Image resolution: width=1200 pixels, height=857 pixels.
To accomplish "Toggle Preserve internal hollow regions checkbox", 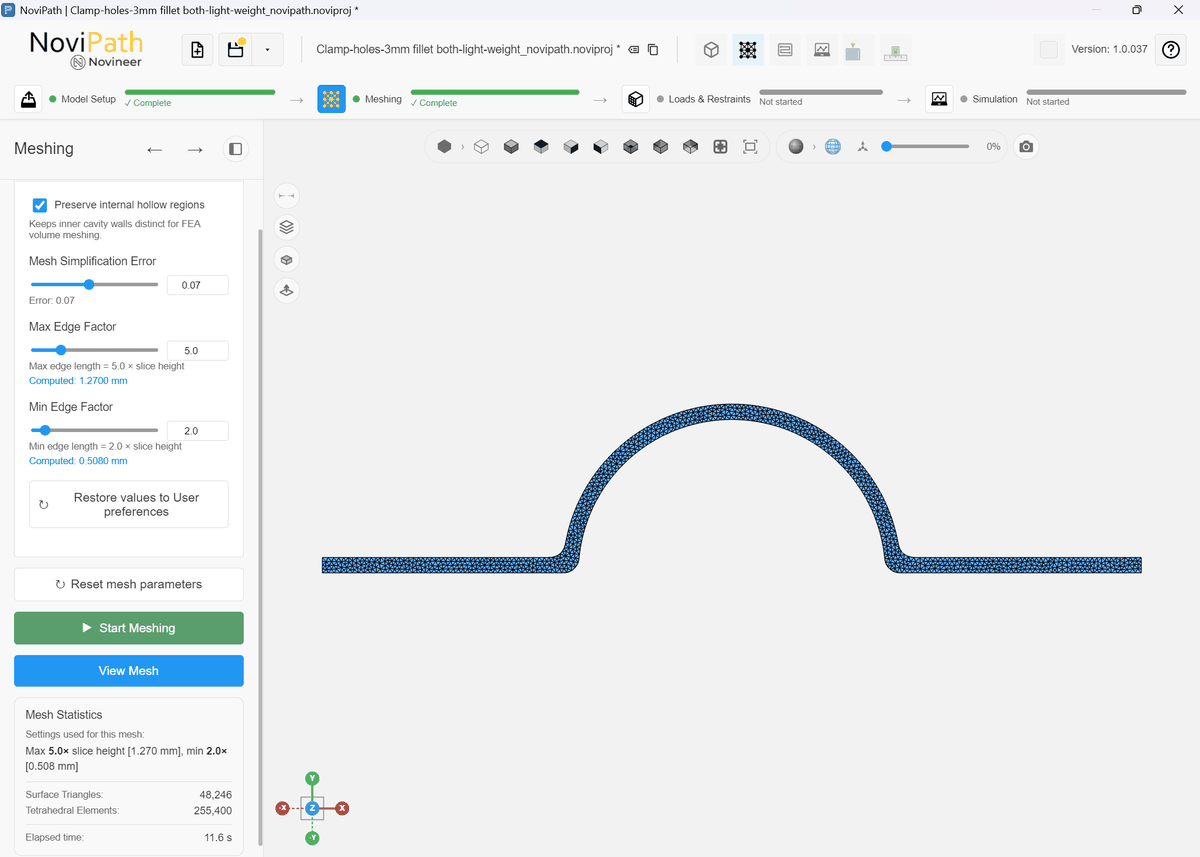I will click(40, 204).
